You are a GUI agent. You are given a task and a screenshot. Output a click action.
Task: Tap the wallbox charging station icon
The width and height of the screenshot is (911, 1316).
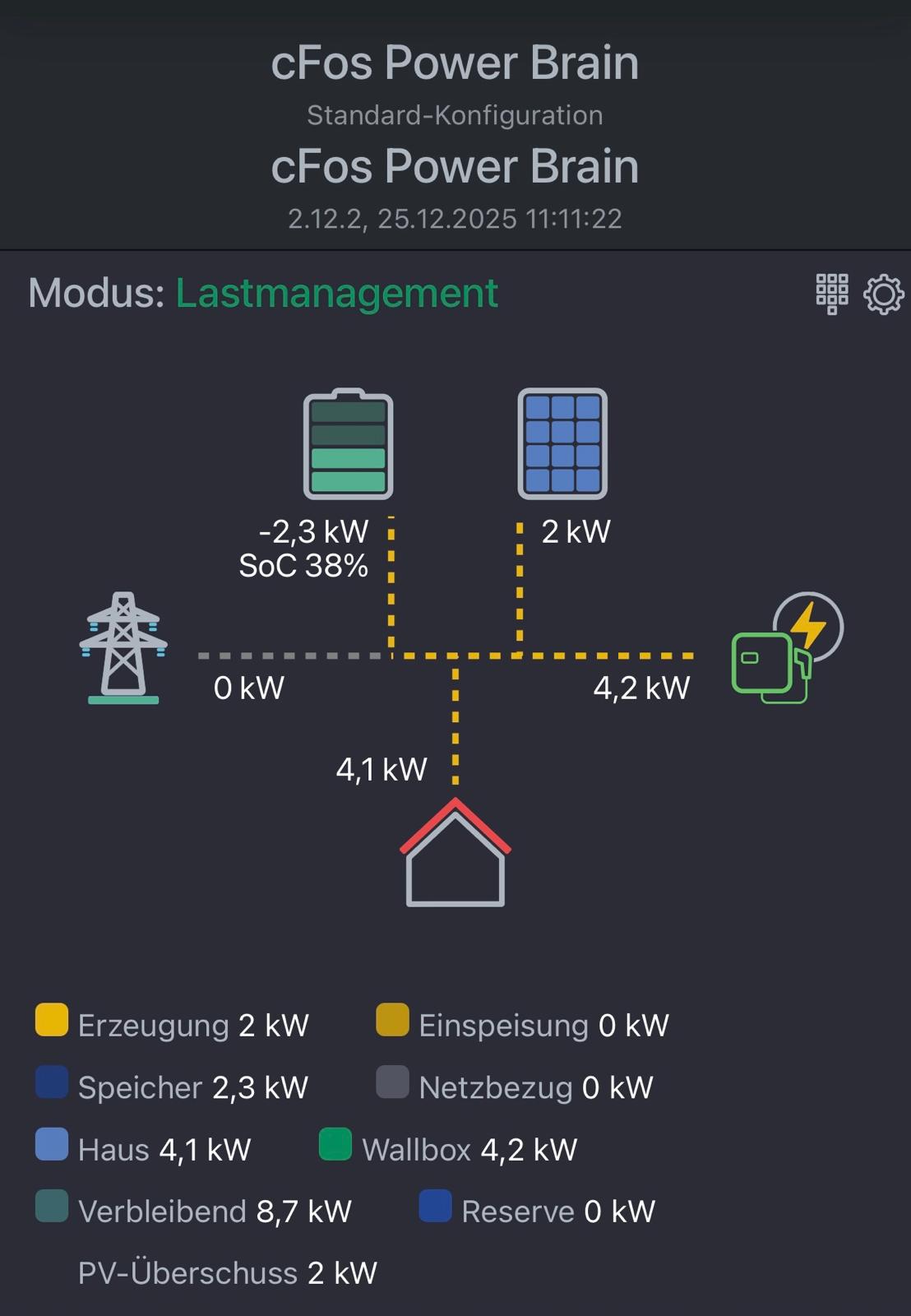tap(786, 649)
